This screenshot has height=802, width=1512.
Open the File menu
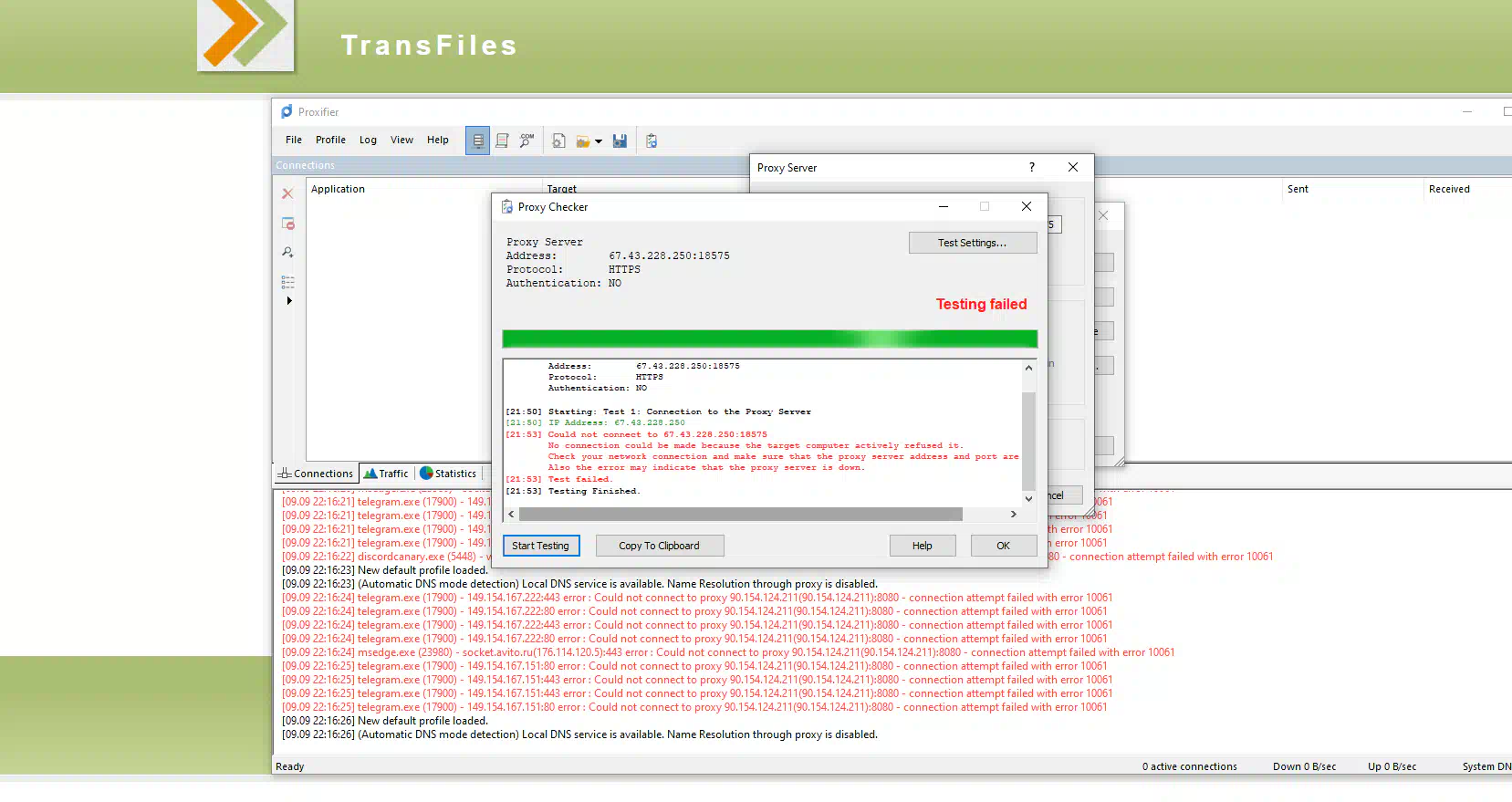tap(294, 140)
